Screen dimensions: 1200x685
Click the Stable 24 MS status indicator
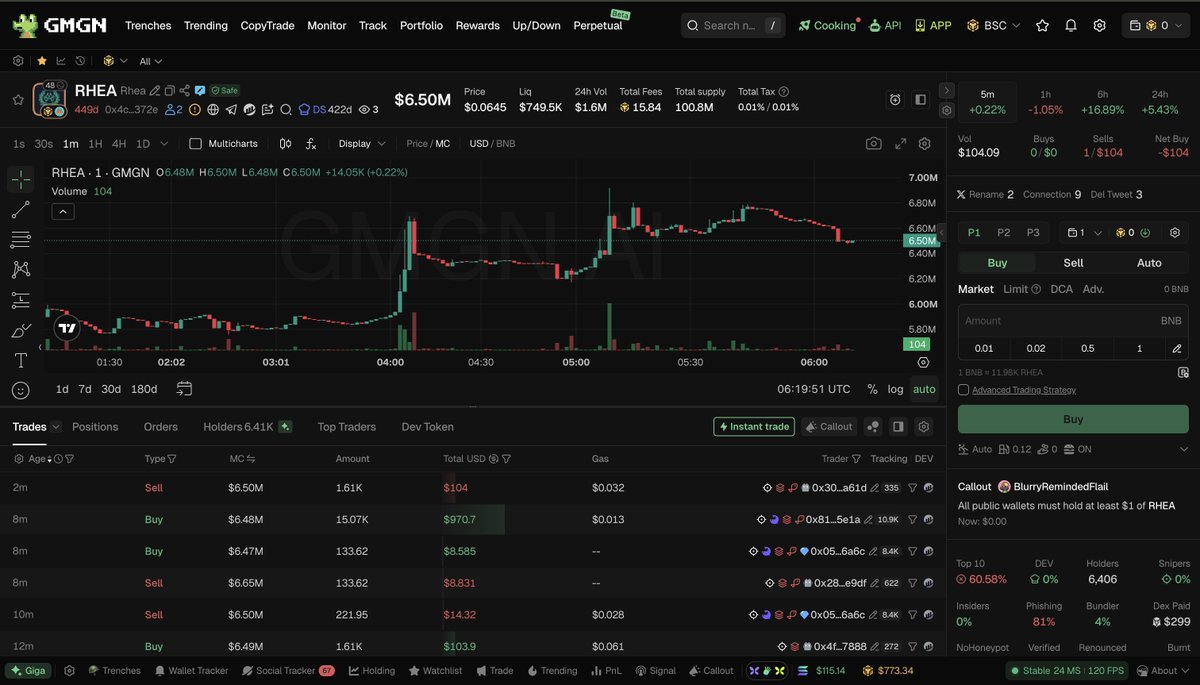(x=1066, y=671)
